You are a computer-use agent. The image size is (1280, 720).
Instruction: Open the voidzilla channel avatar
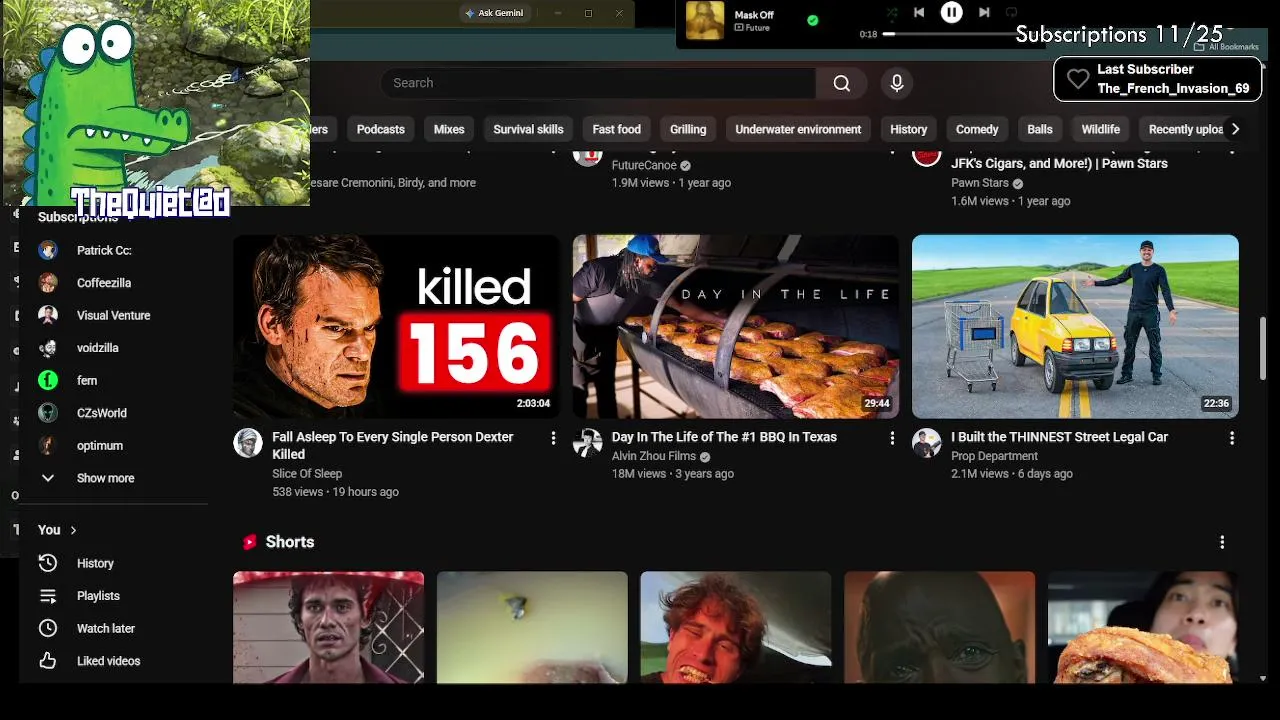47,348
